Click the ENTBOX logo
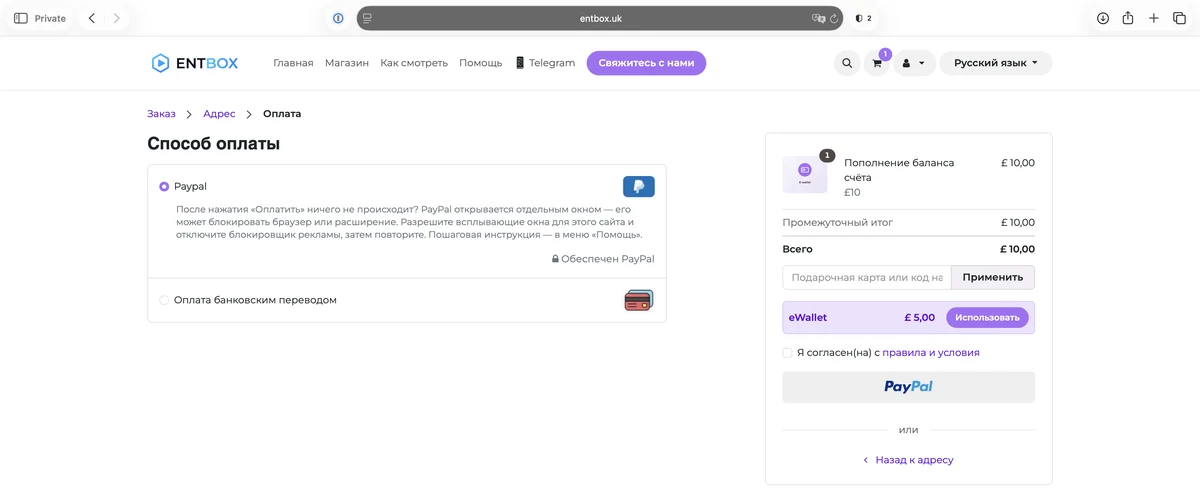Viewport: 1200px width, 498px height. point(195,63)
